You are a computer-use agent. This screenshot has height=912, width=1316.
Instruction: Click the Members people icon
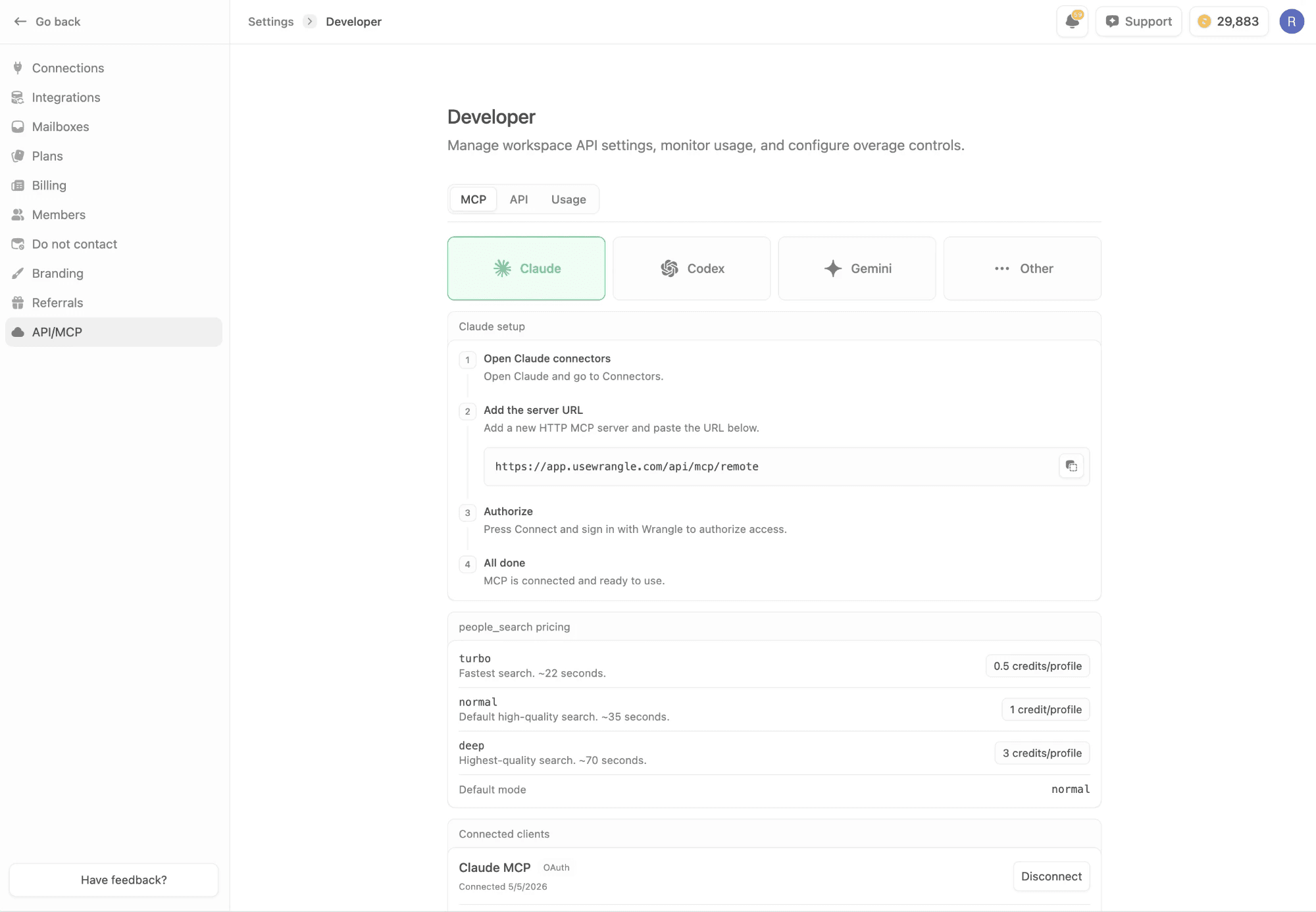tap(18, 215)
